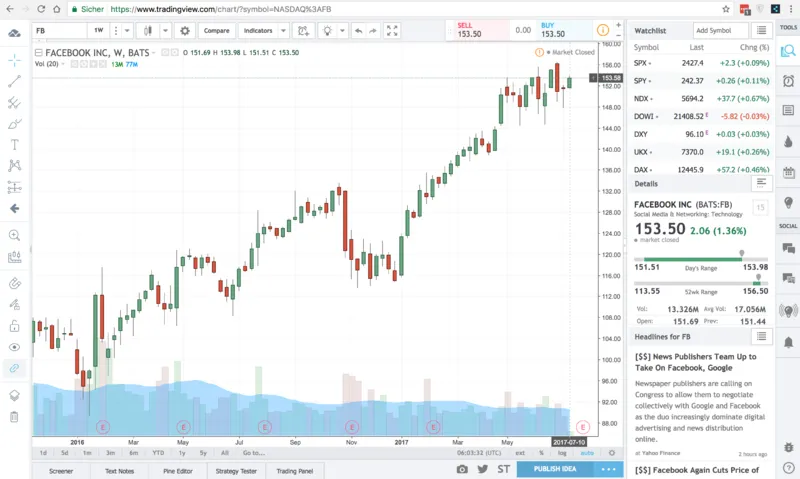Select the text annotation tool
The width and height of the screenshot is (800, 479).
click(x=14, y=145)
